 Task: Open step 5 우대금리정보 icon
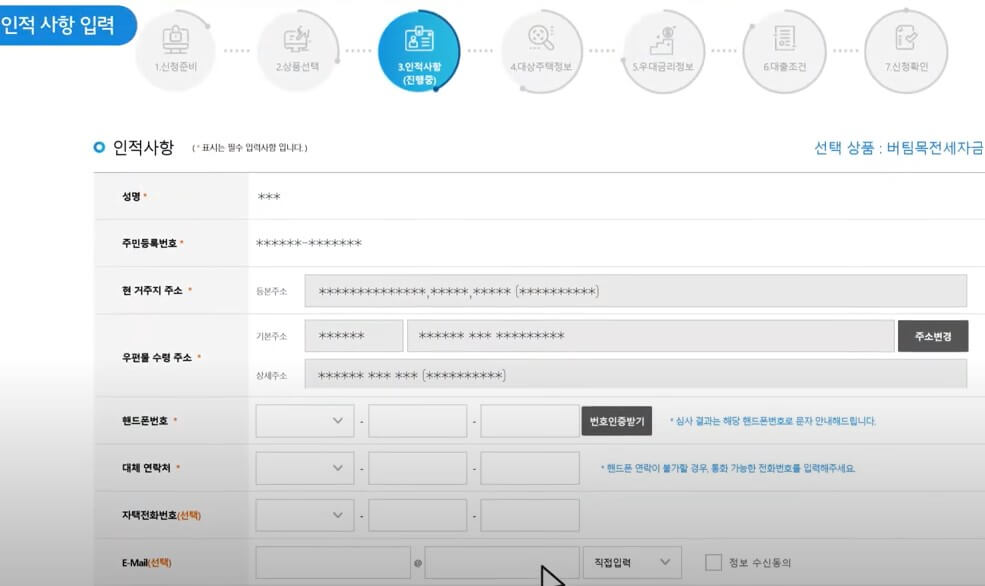[x=663, y=52]
